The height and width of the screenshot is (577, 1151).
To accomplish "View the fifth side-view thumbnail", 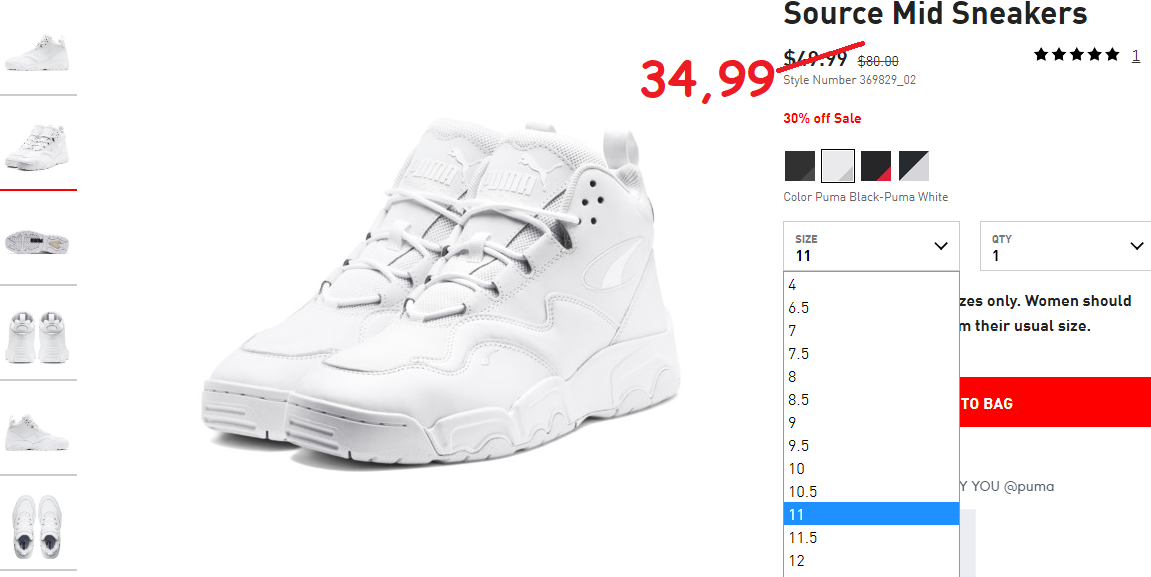I will click(37, 432).
